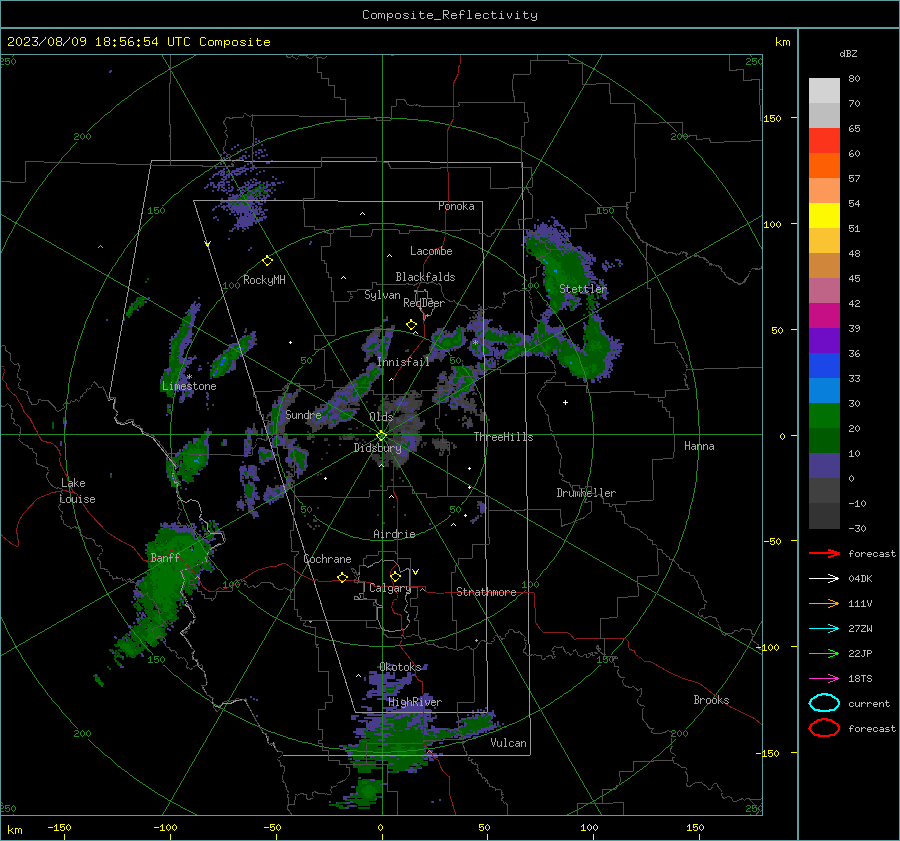
Task: Click the yellow diamond marker above Calgary
Action: pos(395,576)
